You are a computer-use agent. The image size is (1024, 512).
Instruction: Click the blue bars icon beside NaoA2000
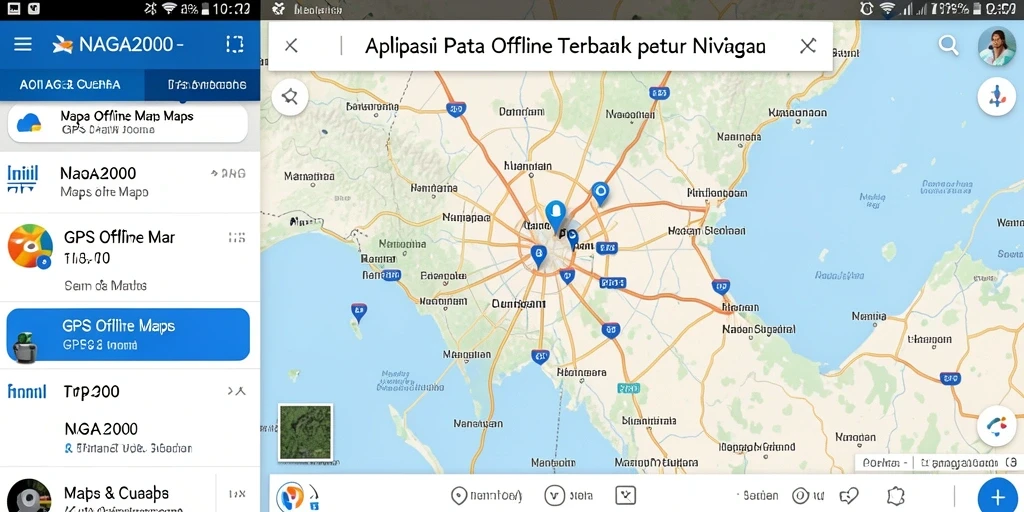coord(23,179)
